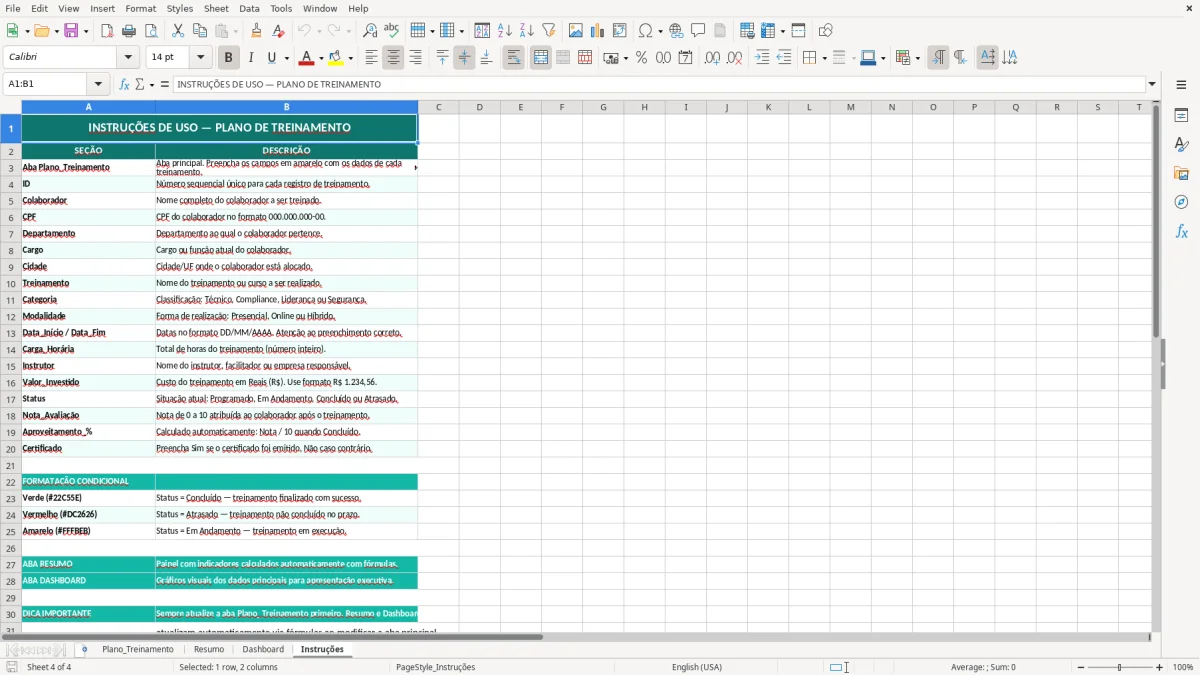
Task: Click the horizontal scrollbar thumb
Action: (x=272, y=637)
